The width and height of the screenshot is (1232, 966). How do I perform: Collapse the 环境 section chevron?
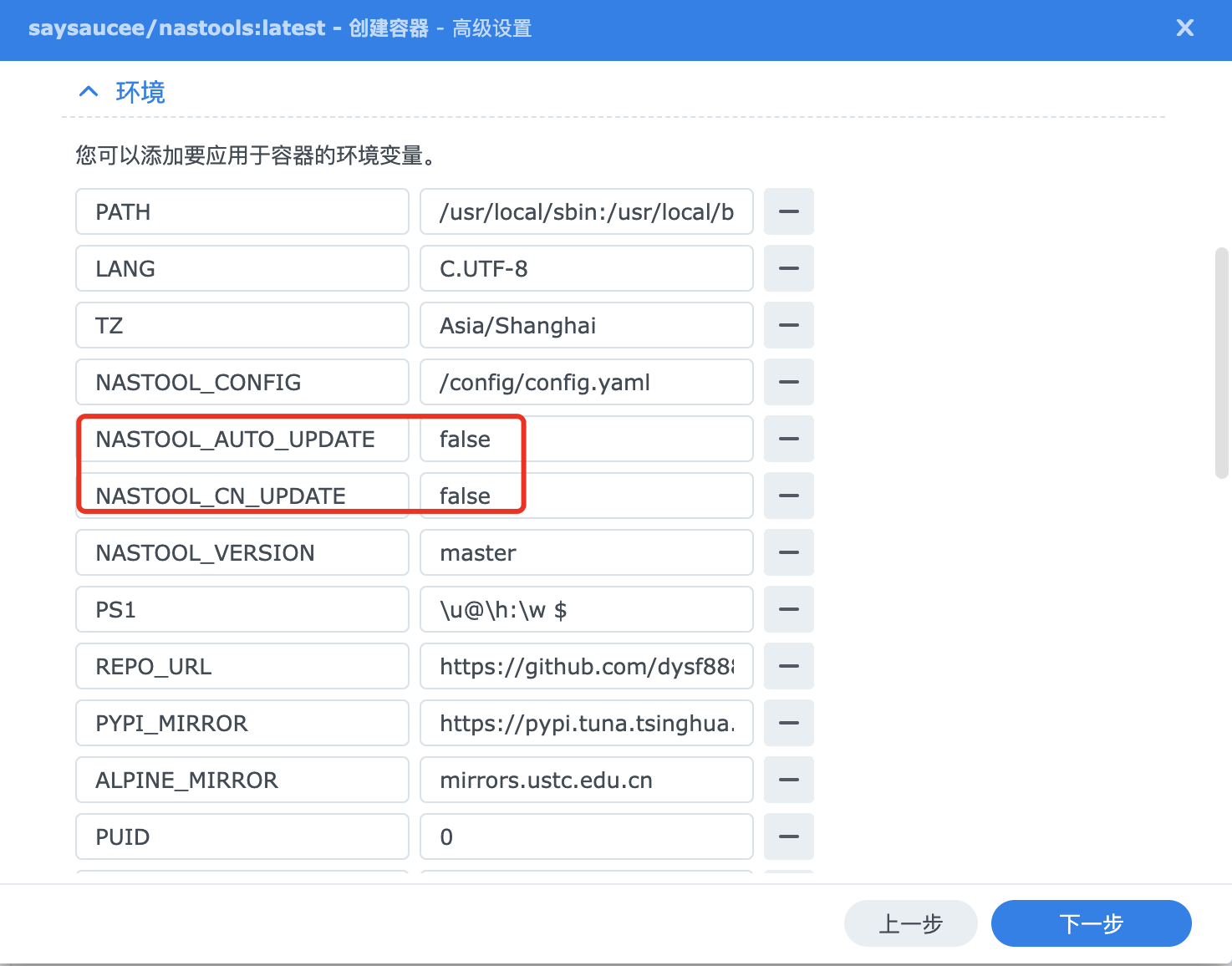tap(89, 91)
